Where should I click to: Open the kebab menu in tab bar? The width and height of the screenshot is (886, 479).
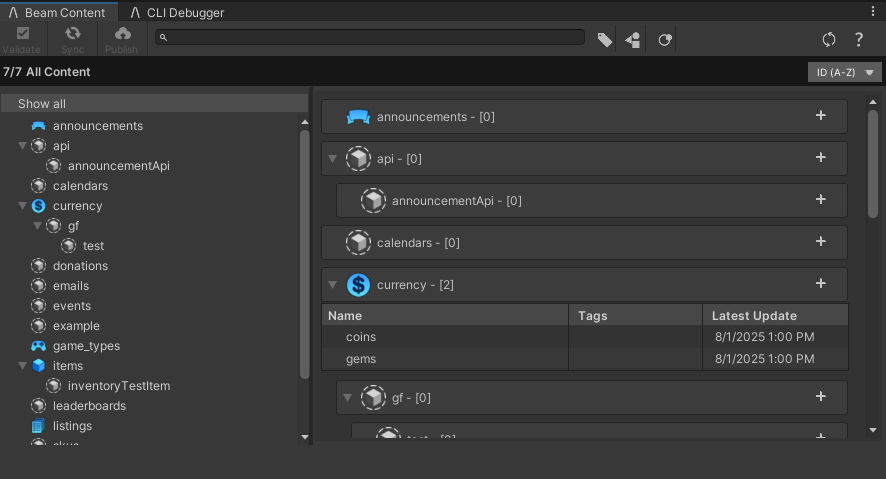coord(873,11)
